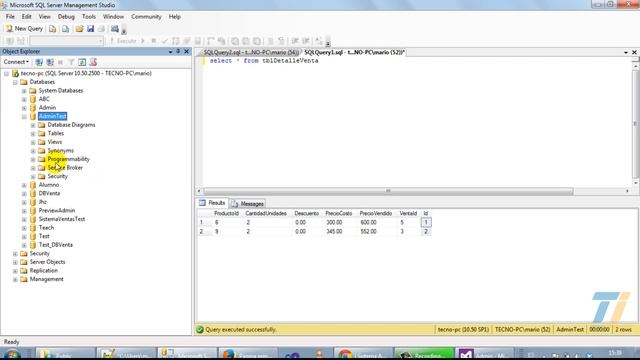Click the New Query button
The height and width of the screenshot is (360, 640).
pos(24,29)
